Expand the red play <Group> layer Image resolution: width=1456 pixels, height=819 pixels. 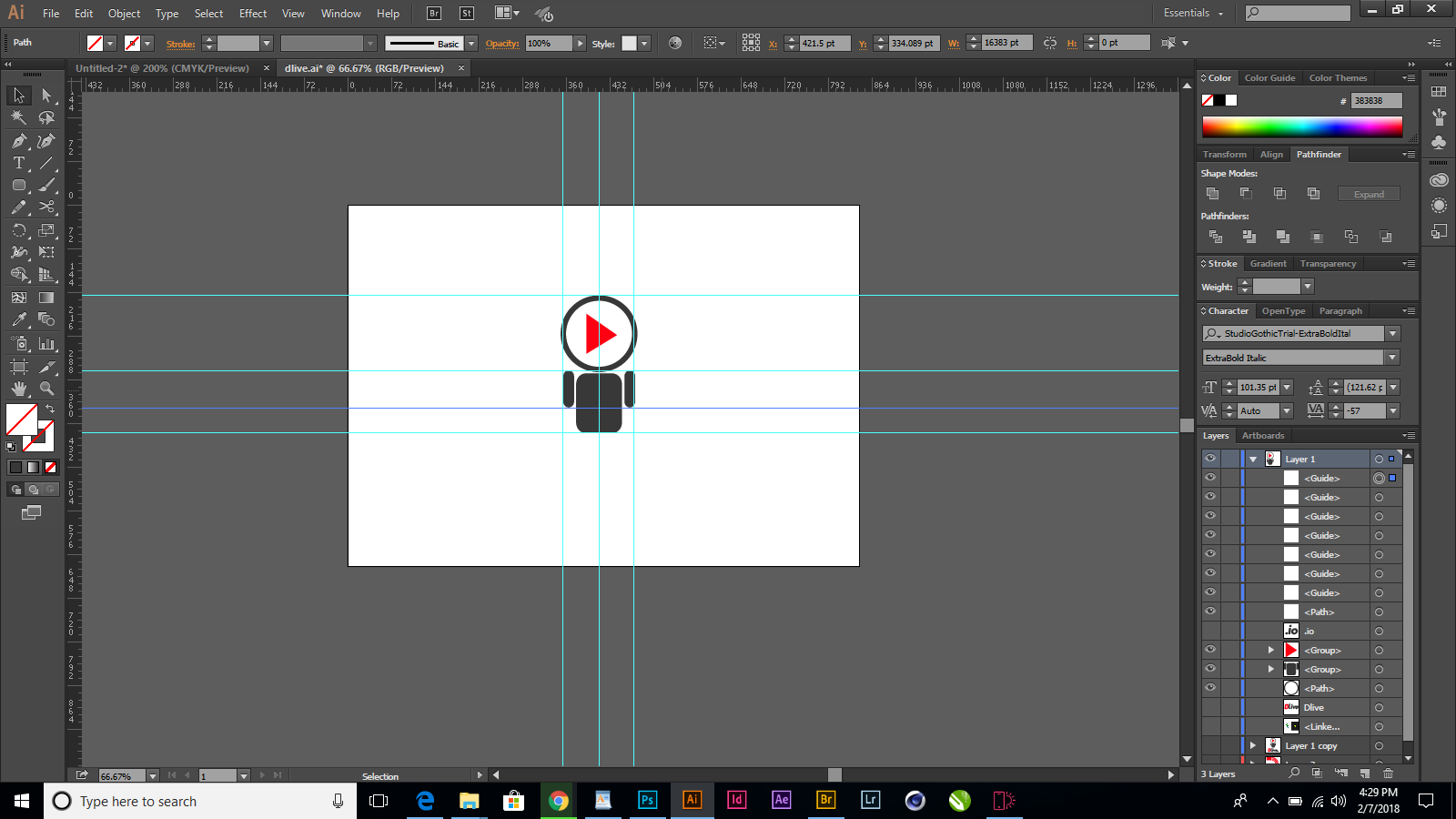click(x=1271, y=650)
